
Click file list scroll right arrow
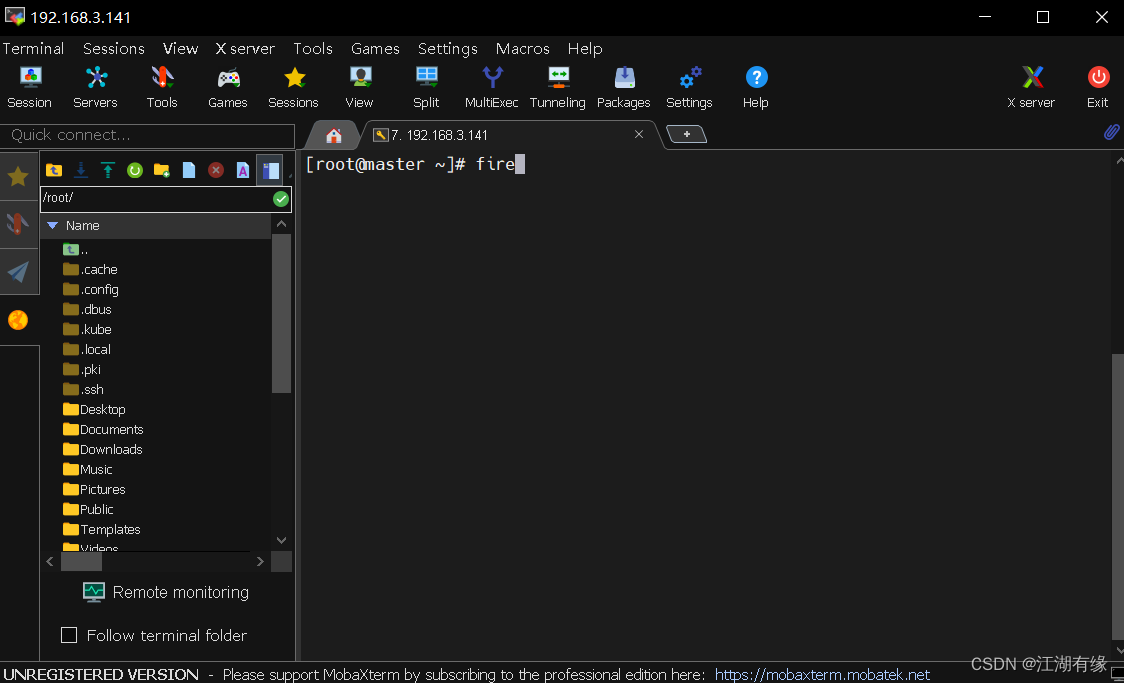tap(260, 562)
